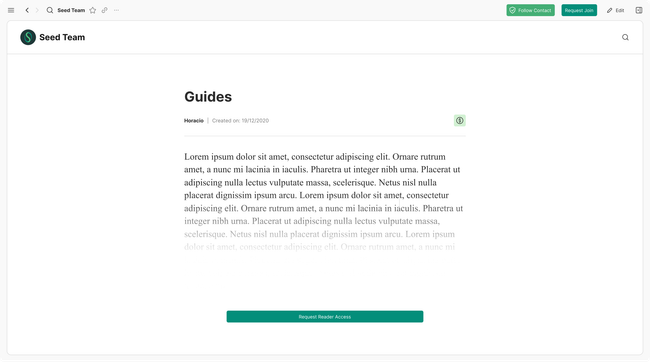
Task: Click the Request Join button
Action: click(x=579, y=10)
